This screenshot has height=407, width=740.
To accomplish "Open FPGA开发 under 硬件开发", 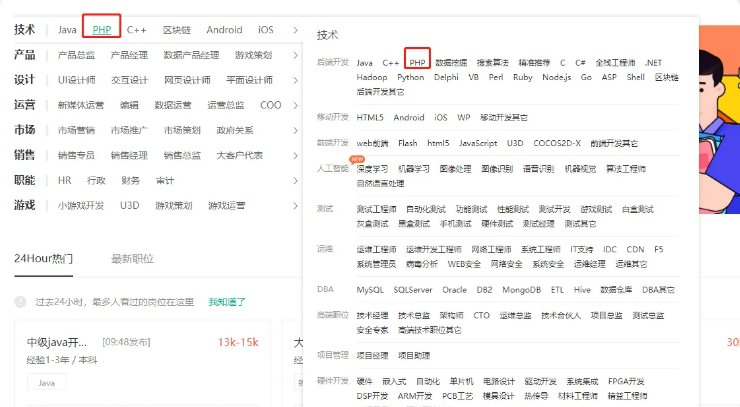I will [626, 381].
